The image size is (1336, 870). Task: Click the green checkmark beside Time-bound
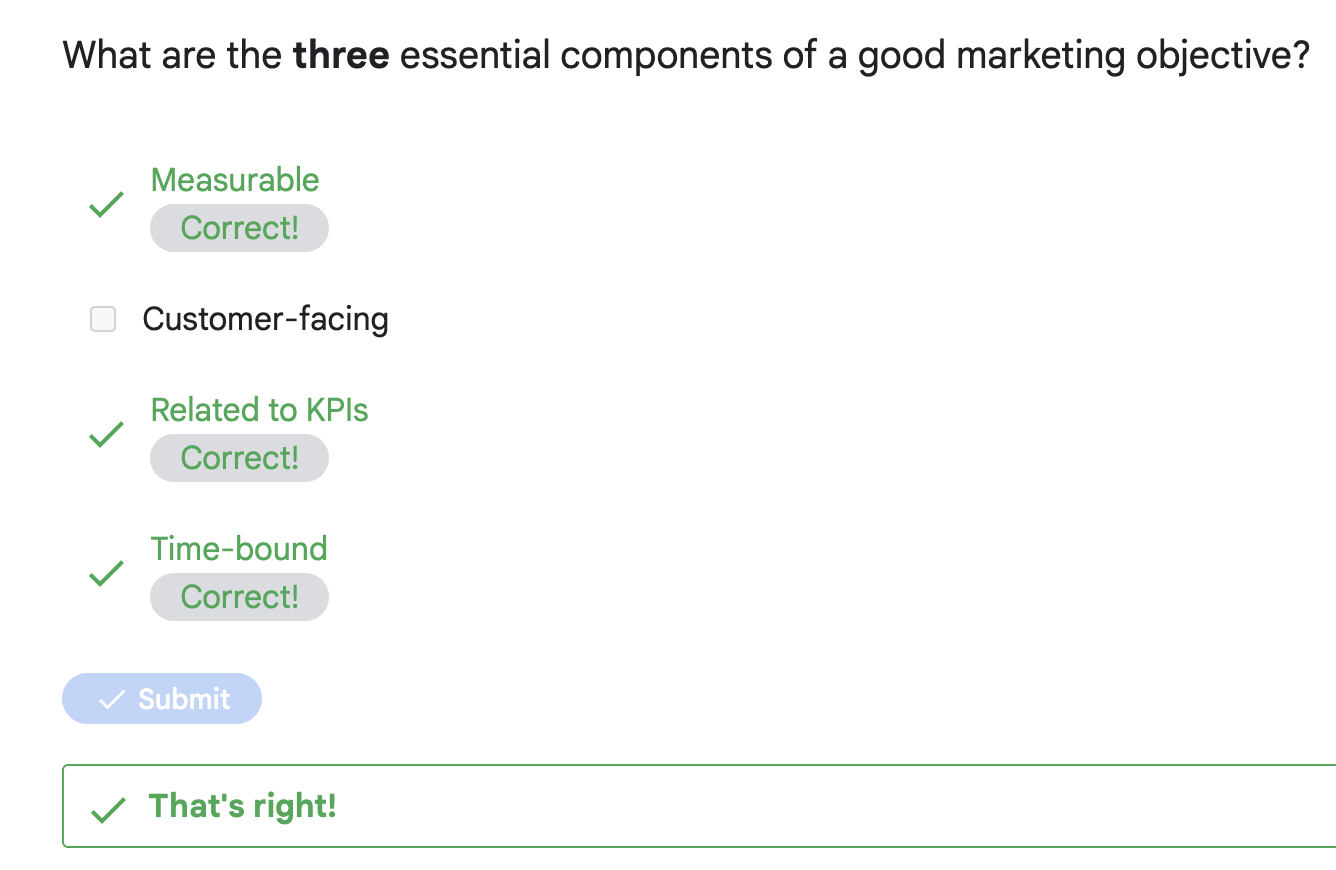pyautogui.click(x=106, y=573)
